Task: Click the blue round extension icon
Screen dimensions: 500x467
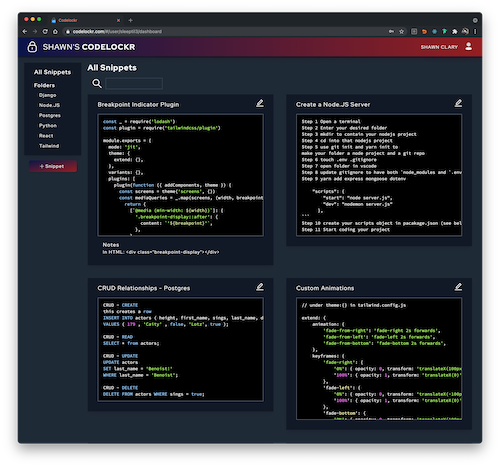Action: pyautogui.click(x=434, y=31)
